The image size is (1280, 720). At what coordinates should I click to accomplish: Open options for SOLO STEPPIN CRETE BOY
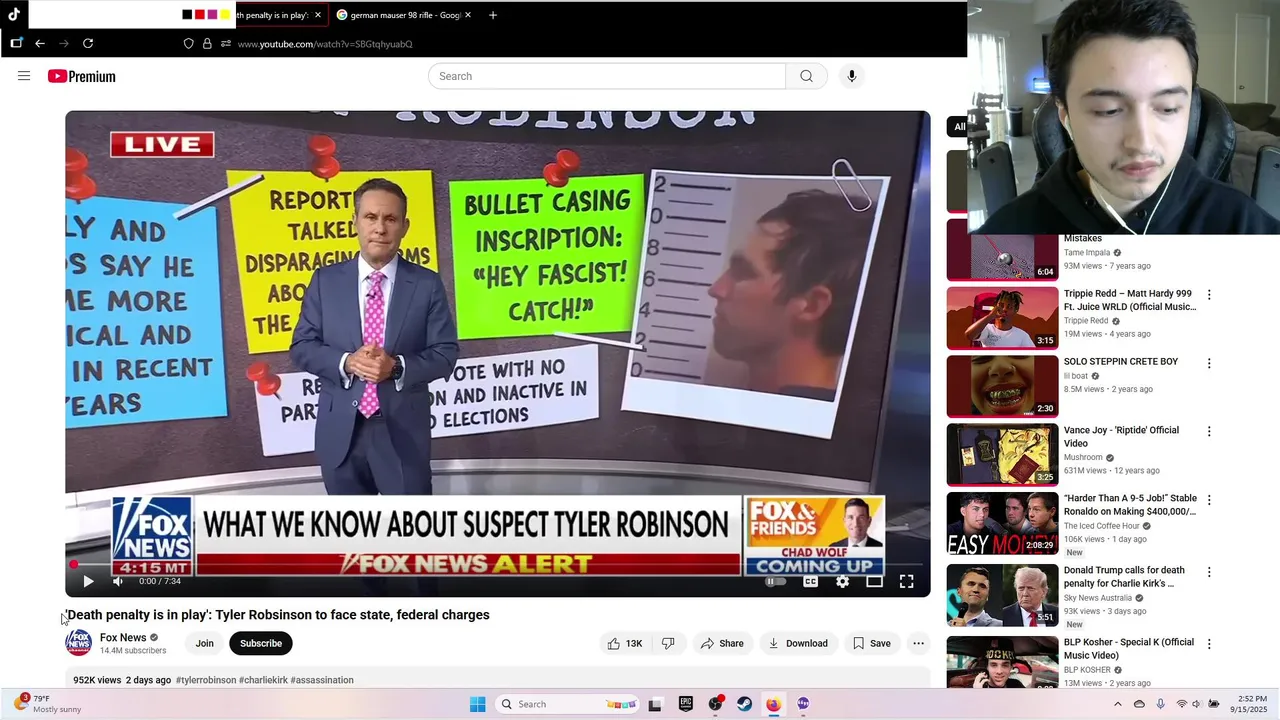[x=1209, y=363]
